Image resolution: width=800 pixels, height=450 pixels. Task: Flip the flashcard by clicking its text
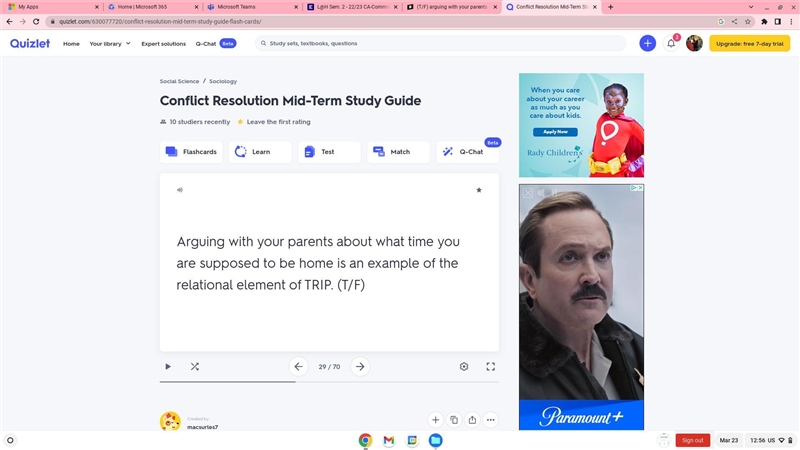tap(318, 263)
